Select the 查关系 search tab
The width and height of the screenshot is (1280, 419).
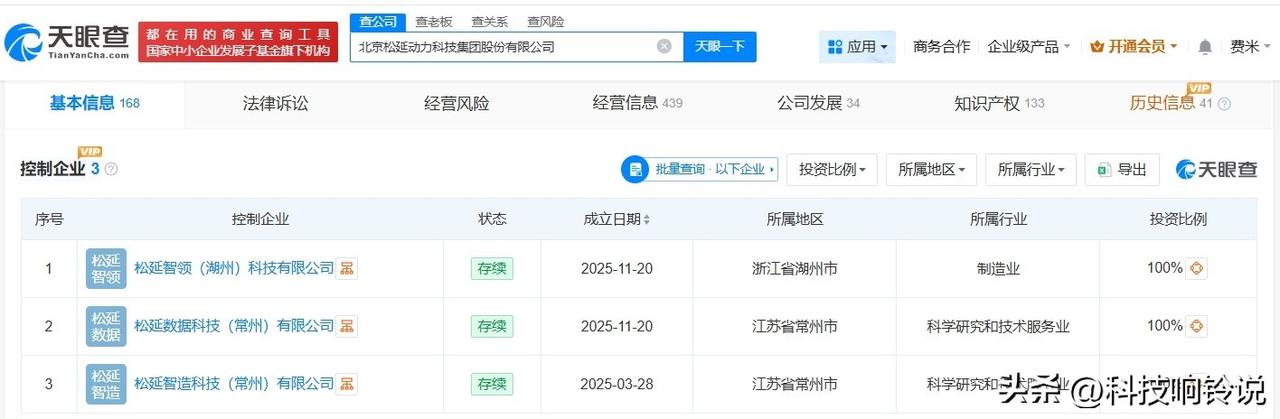pyautogui.click(x=490, y=21)
